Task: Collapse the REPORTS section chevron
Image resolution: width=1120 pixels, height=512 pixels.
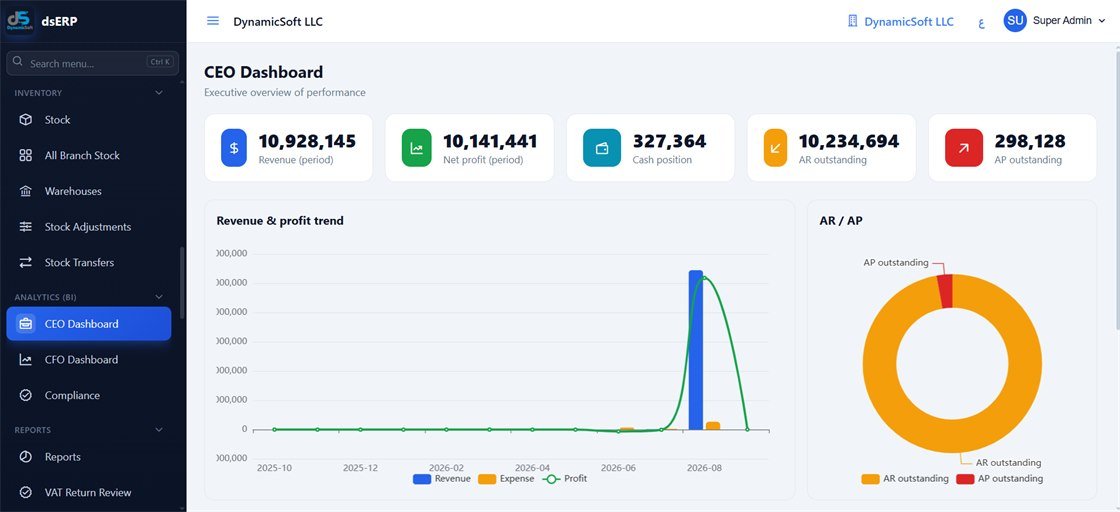Action: [x=159, y=430]
